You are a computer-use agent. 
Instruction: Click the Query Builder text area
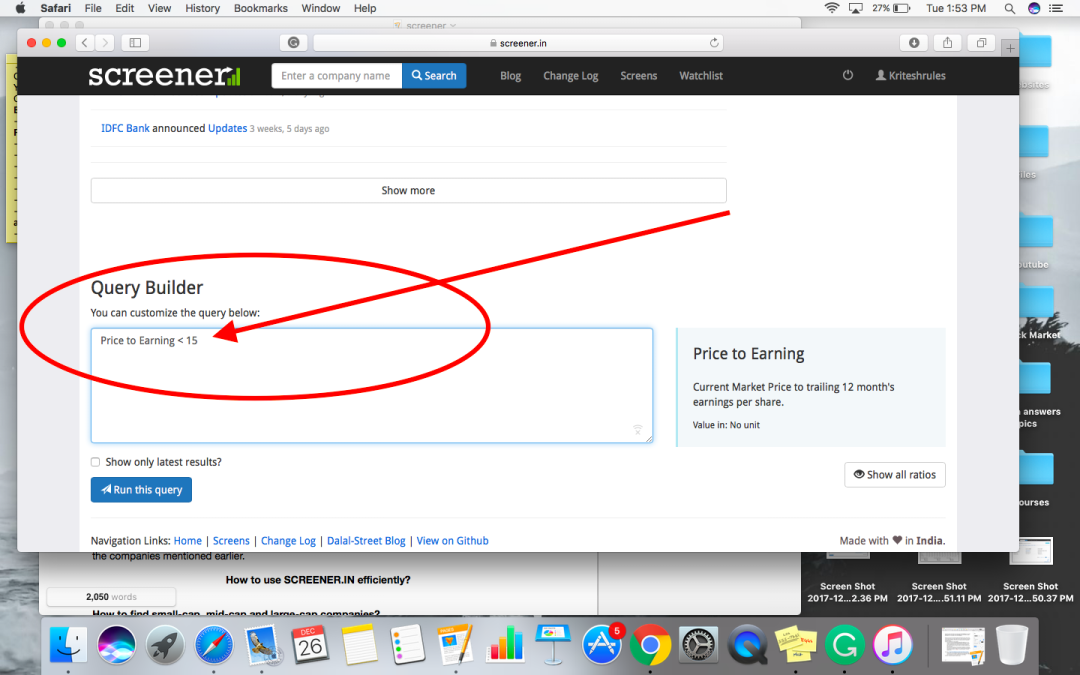click(372, 386)
